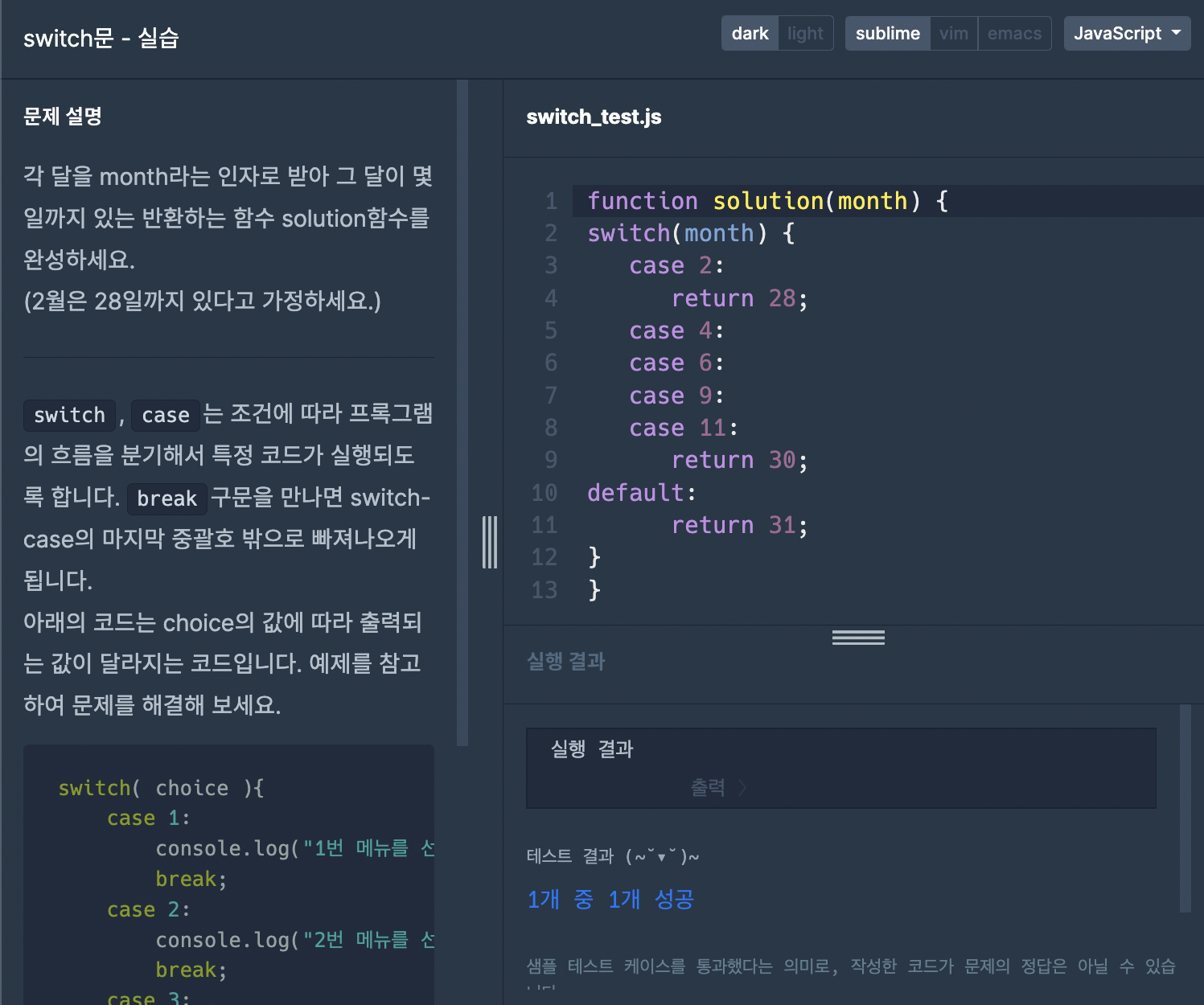1204x1005 pixels.
Task: Place cursor on code line 1 function solution
Action: 767,201
